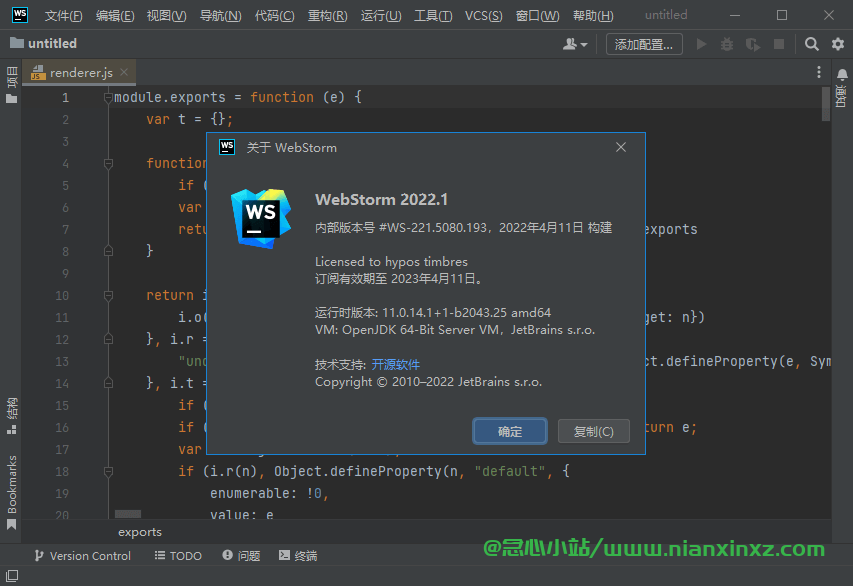This screenshot has height=586, width=853.
Task: Click the WebStorm logo in the title bar
Action: [20, 15]
